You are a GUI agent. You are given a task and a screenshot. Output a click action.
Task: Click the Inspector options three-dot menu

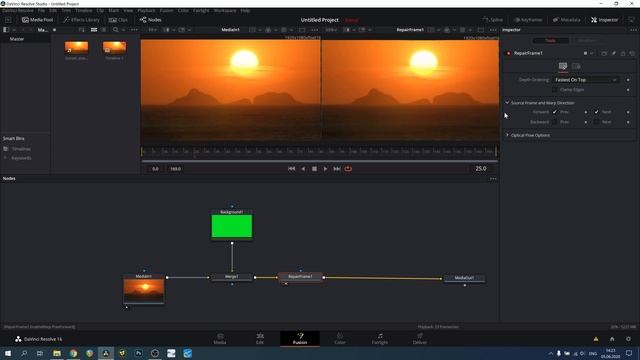pos(633,30)
